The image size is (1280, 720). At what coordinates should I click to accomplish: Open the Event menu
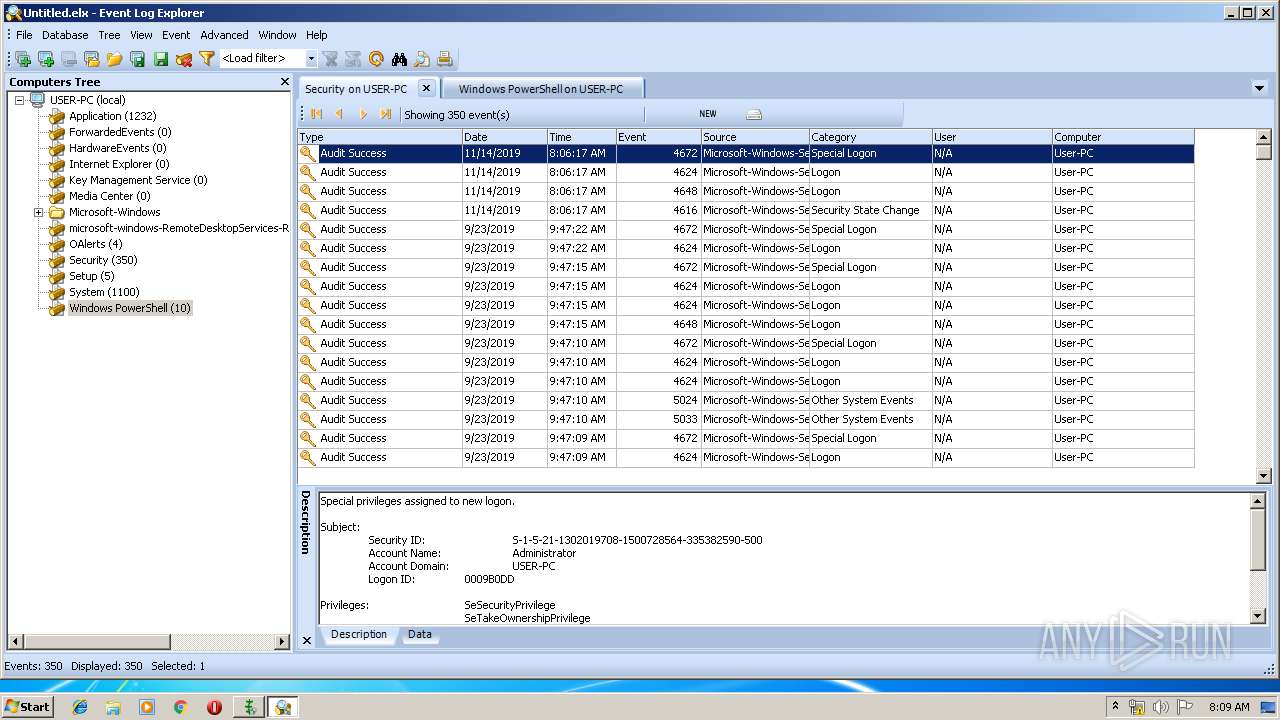tap(176, 35)
